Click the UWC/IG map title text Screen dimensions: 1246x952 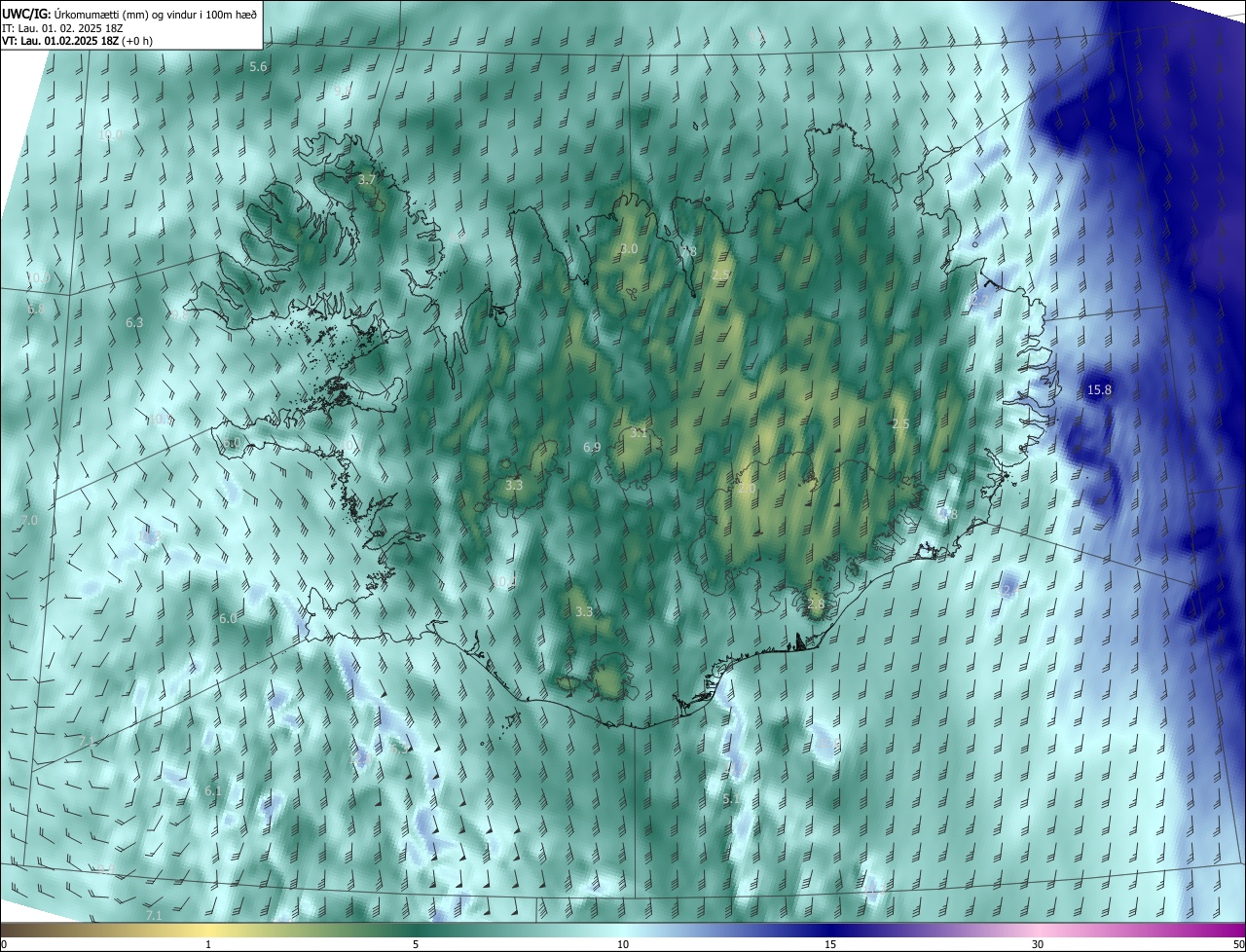pyautogui.click(x=130, y=13)
